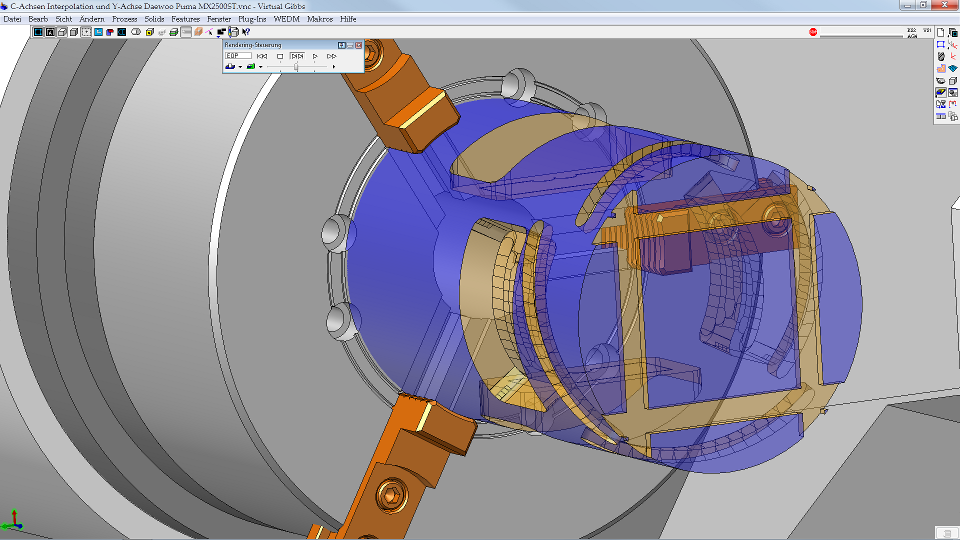The height and width of the screenshot is (540, 960).
Task: Open the Prozess menu
Action: 124,19
